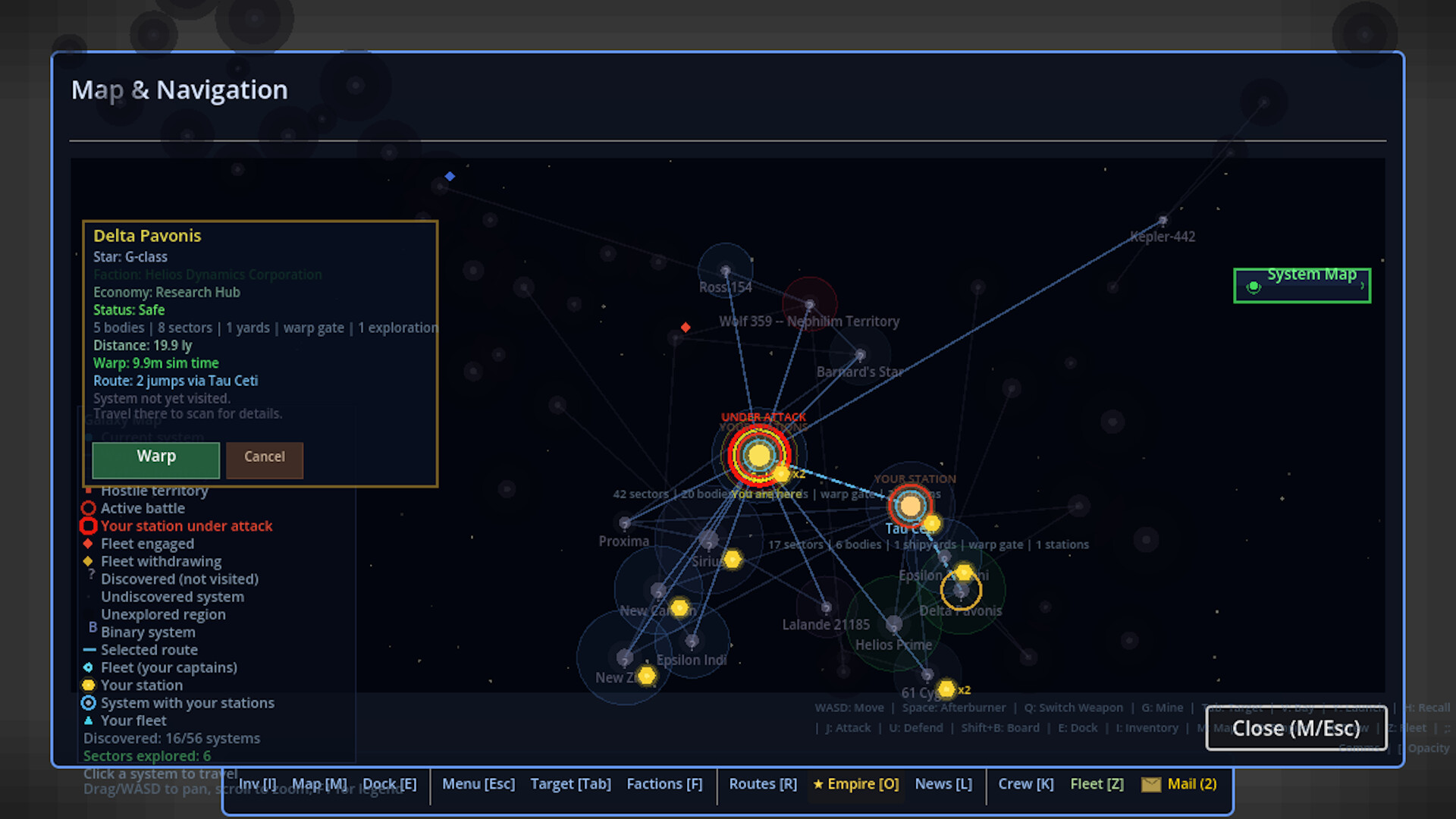Select the Kepler-442 system node
The width and height of the screenshot is (1456, 819).
click(1163, 221)
